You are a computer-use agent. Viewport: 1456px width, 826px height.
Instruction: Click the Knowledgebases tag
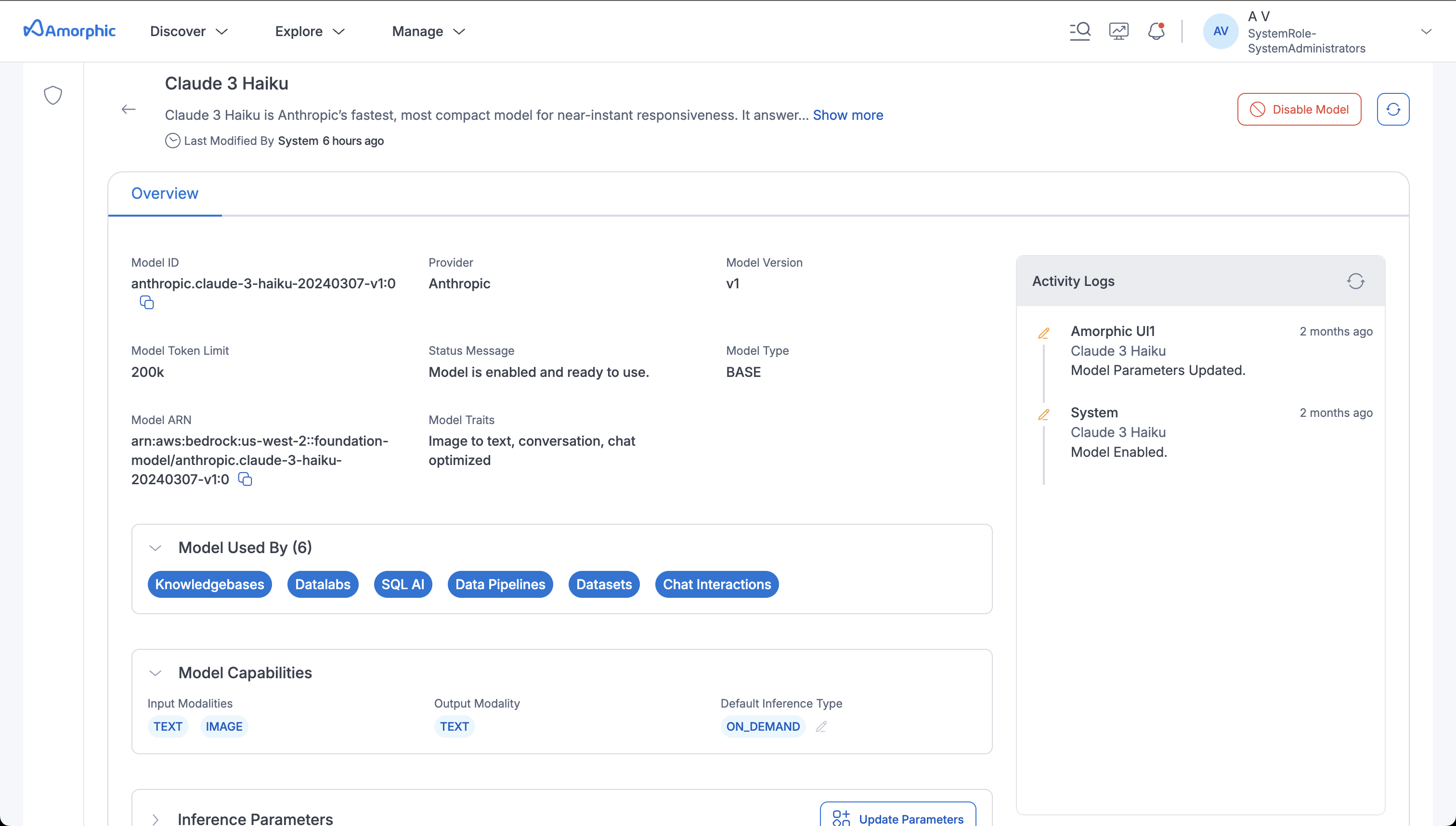pos(209,584)
